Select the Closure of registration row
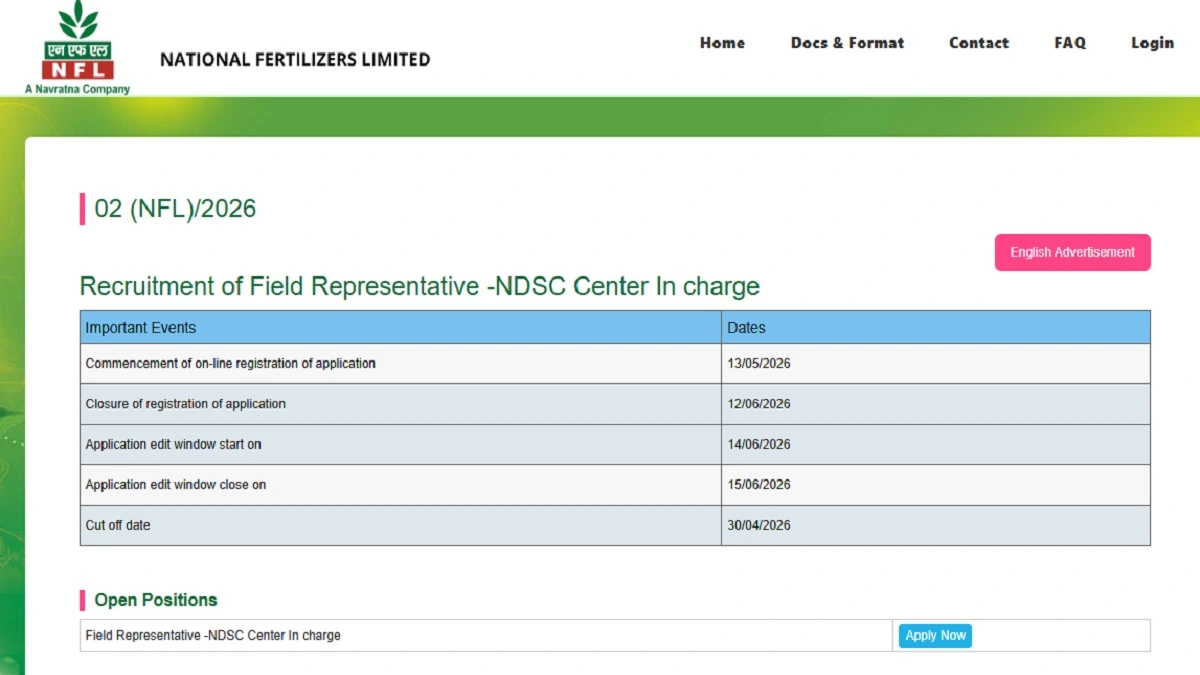The width and height of the screenshot is (1200, 675). pos(615,404)
